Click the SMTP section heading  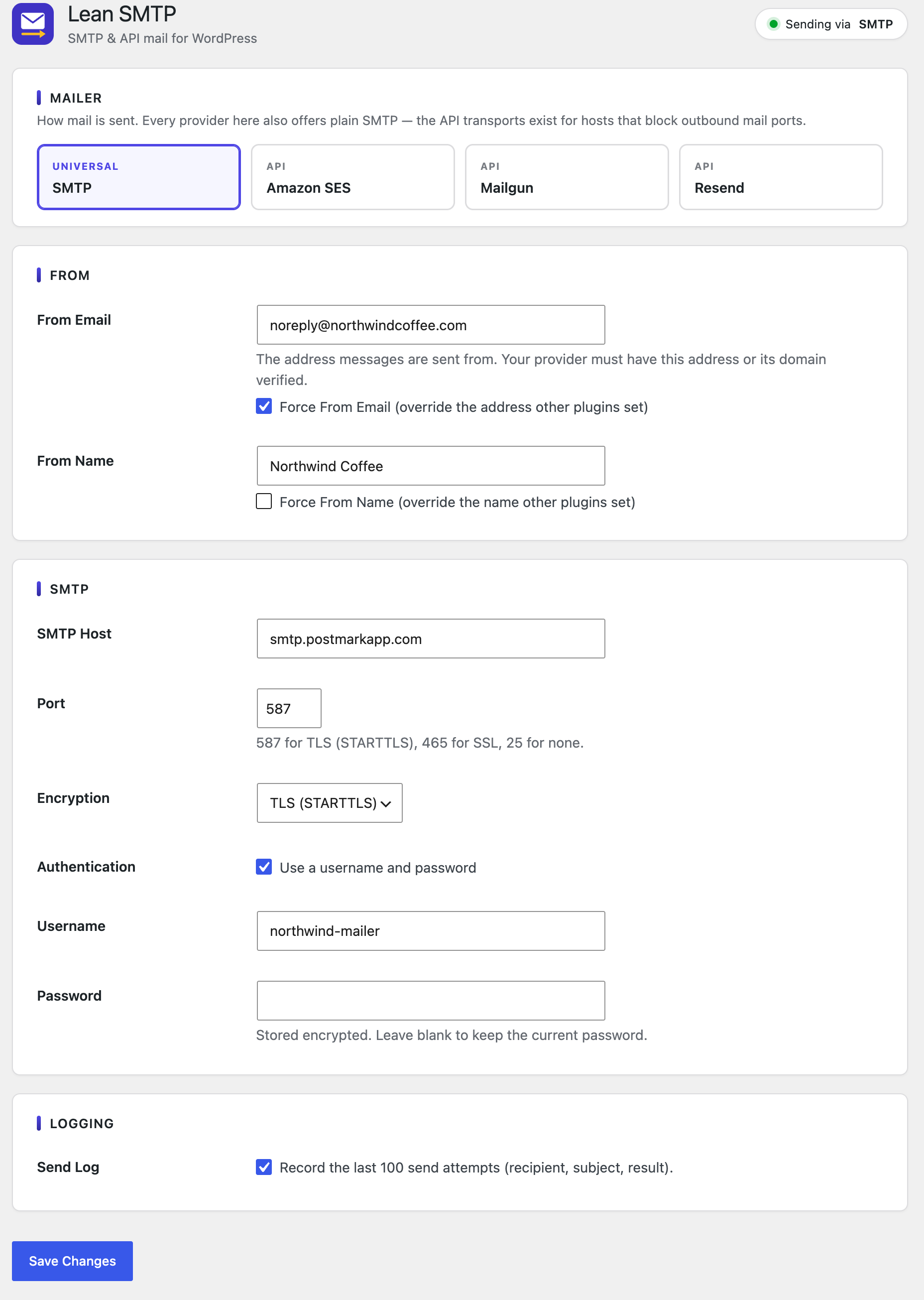click(69, 589)
